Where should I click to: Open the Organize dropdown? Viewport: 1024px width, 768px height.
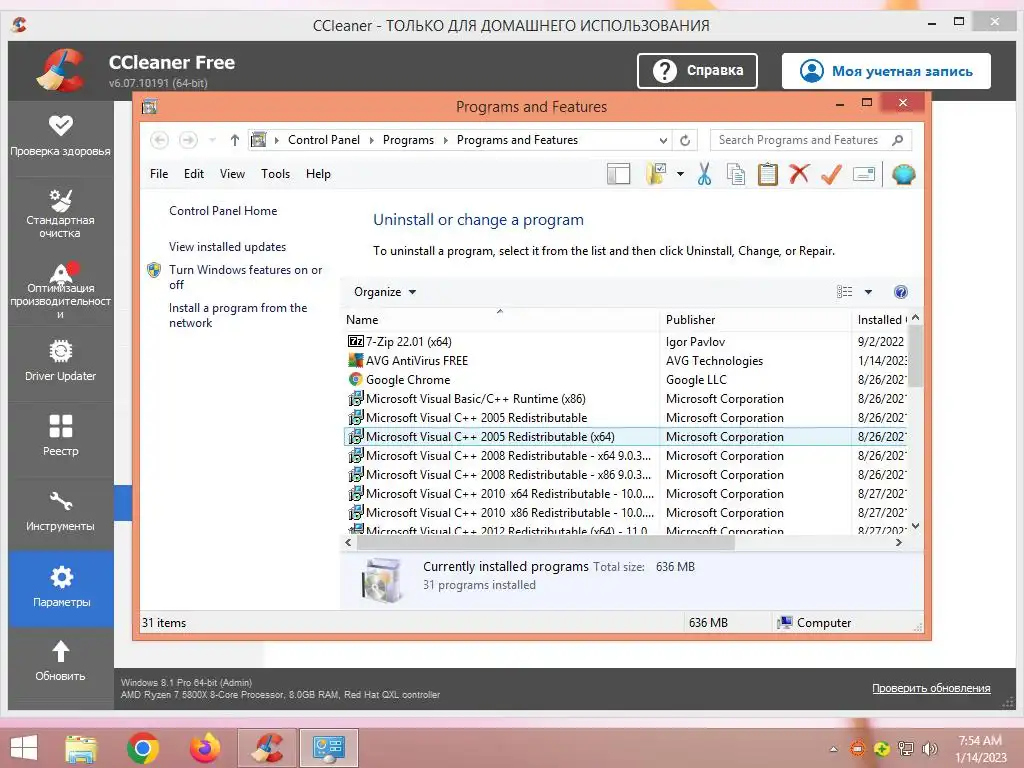click(x=385, y=292)
